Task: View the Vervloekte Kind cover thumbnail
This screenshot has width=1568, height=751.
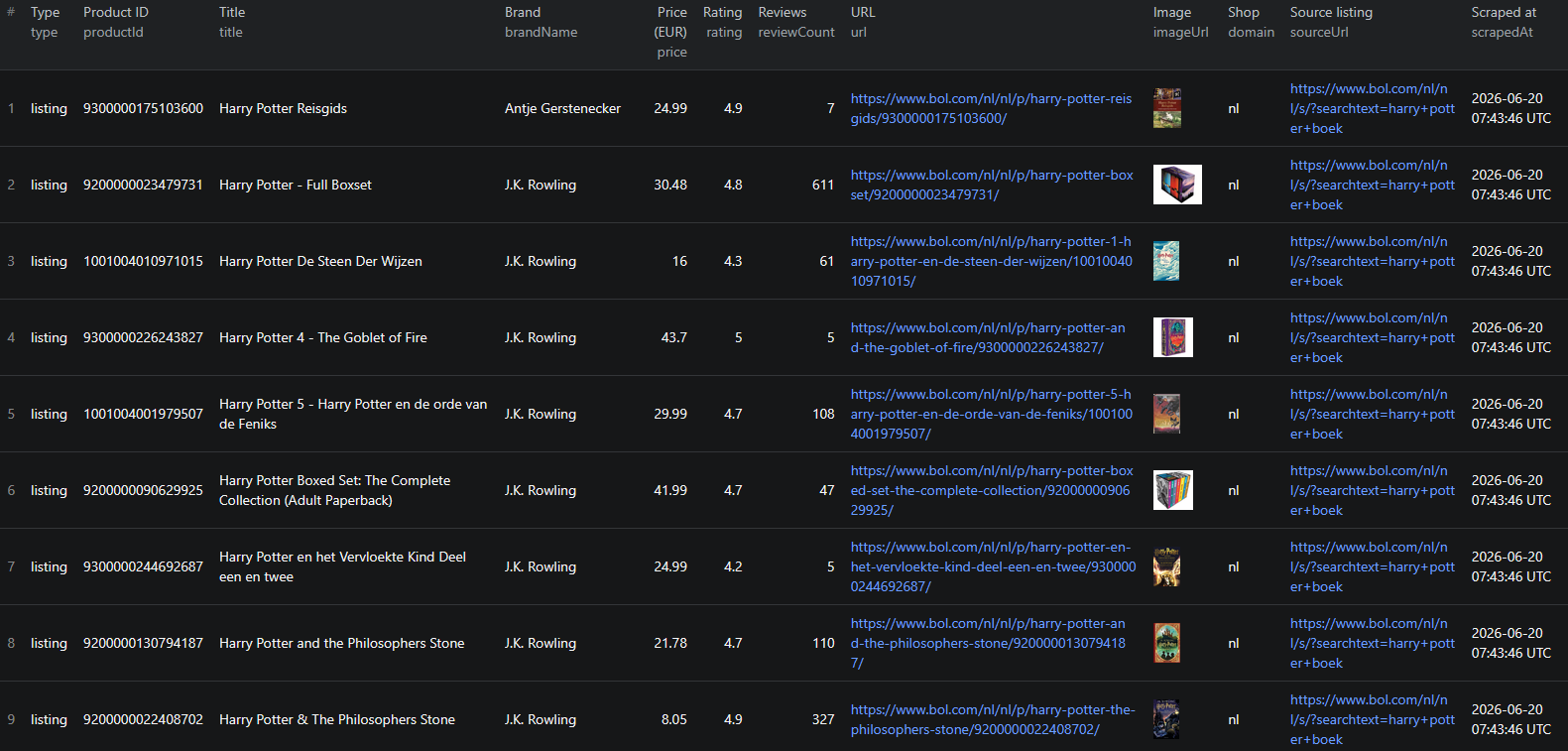Action: (1167, 566)
